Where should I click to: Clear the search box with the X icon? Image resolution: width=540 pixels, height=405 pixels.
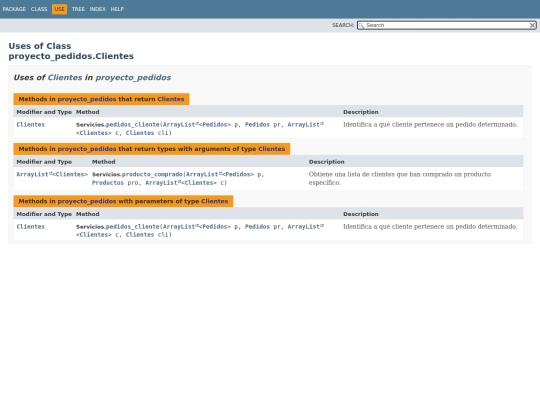click(x=532, y=25)
